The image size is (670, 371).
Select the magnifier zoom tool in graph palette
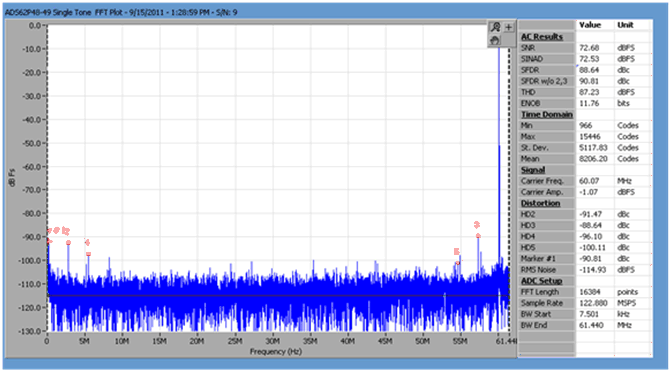click(495, 27)
